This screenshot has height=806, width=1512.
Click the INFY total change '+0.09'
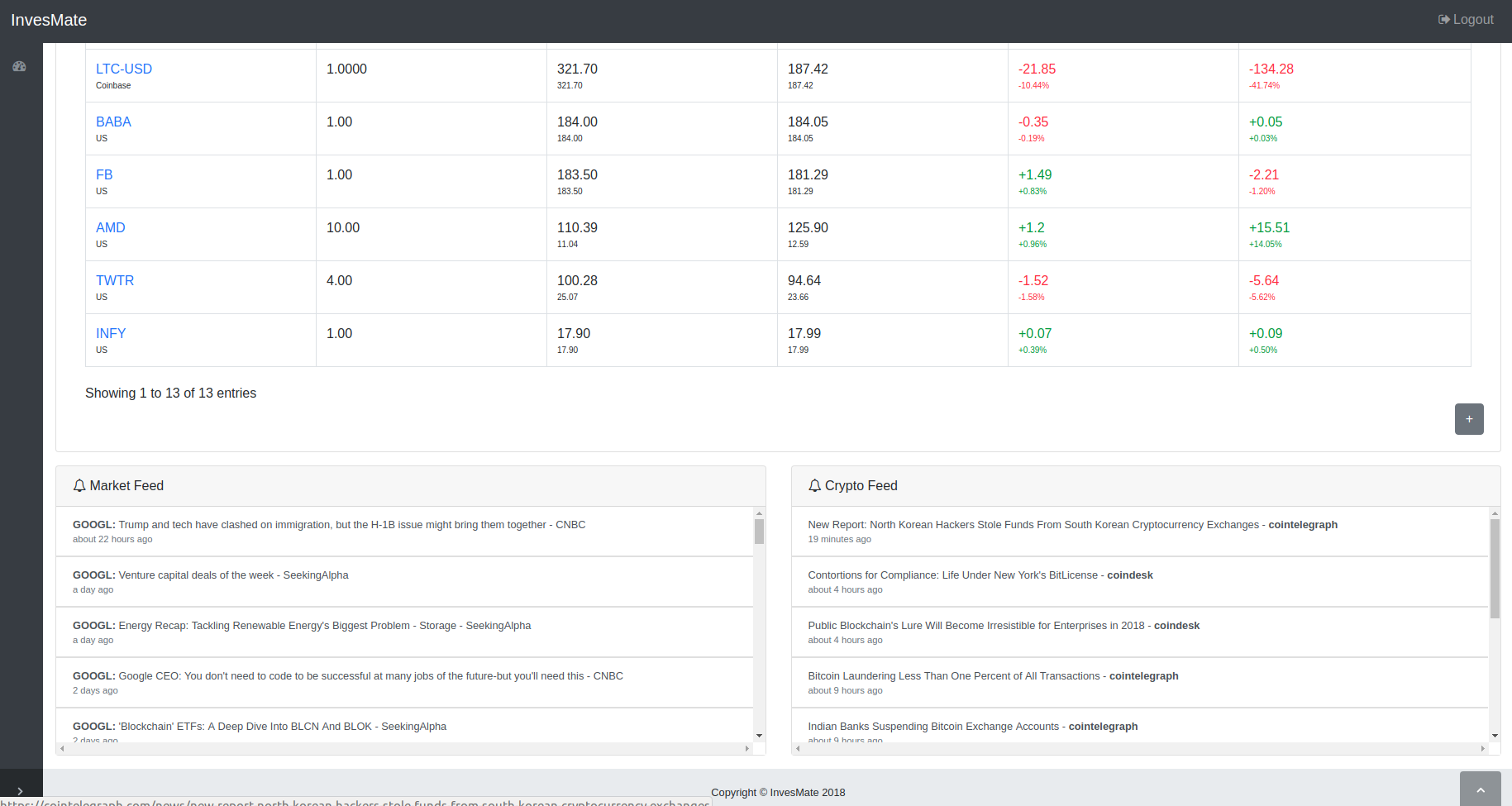[x=1266, y=334]
